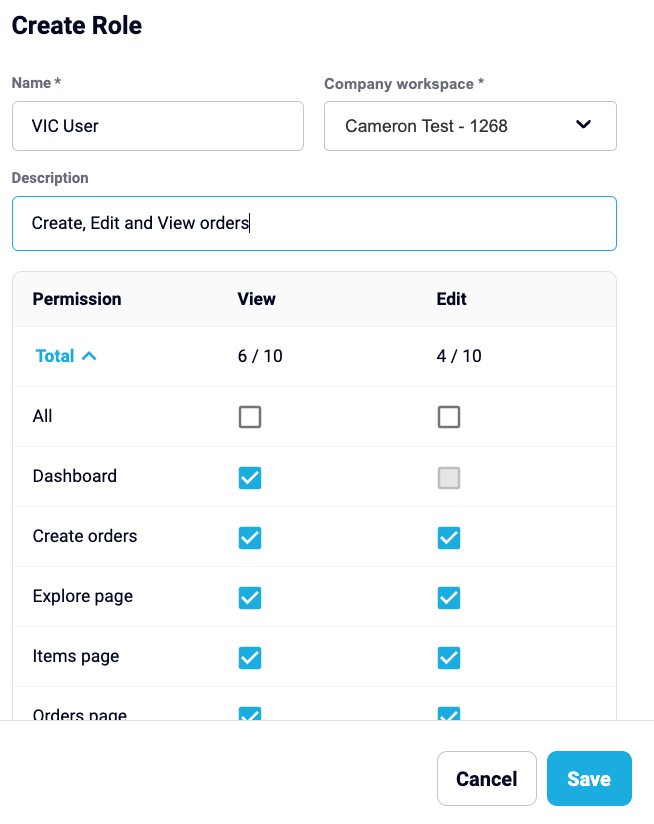
Task: Check the All View checkbox
Action: tap(250, 417)
